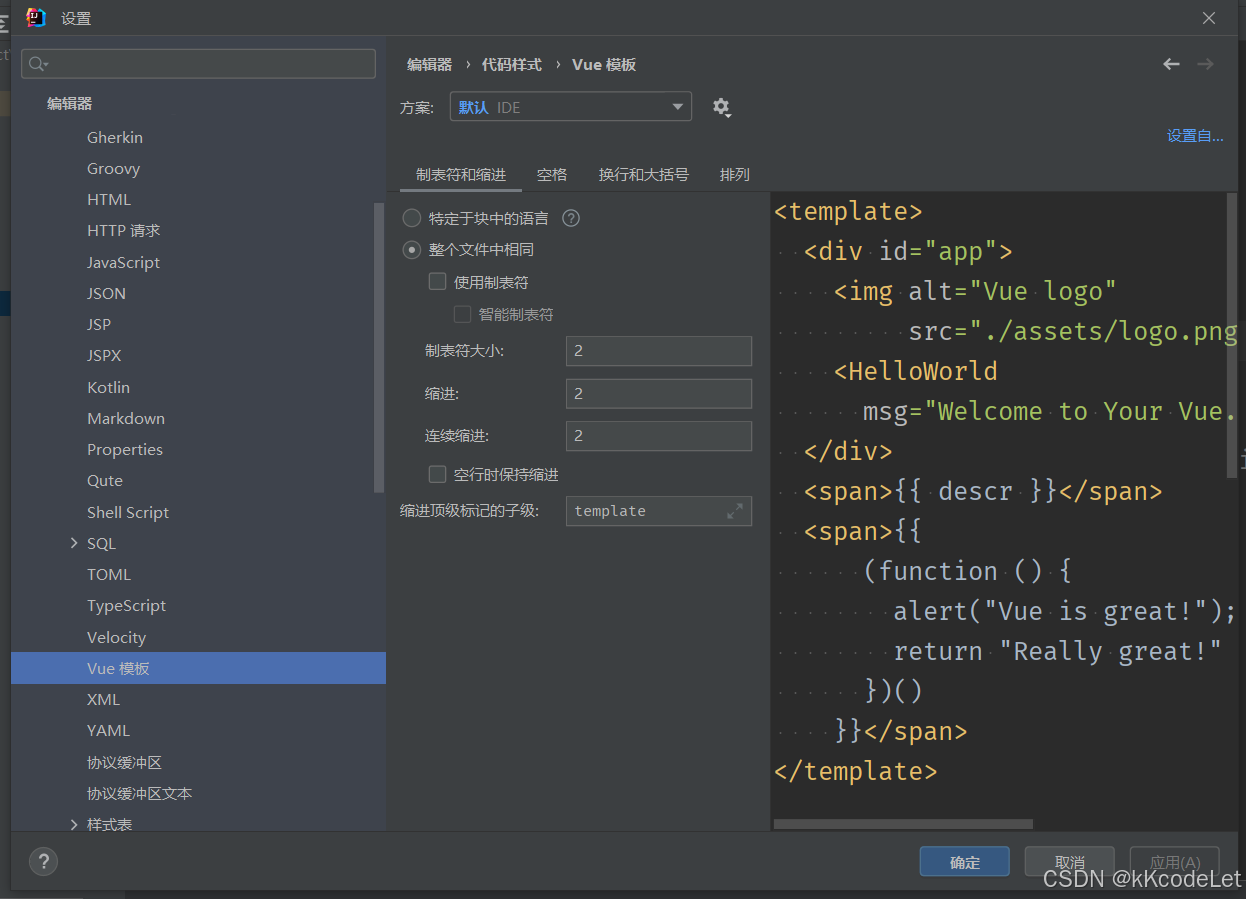Open the 换行和大括号 tab

644,174
